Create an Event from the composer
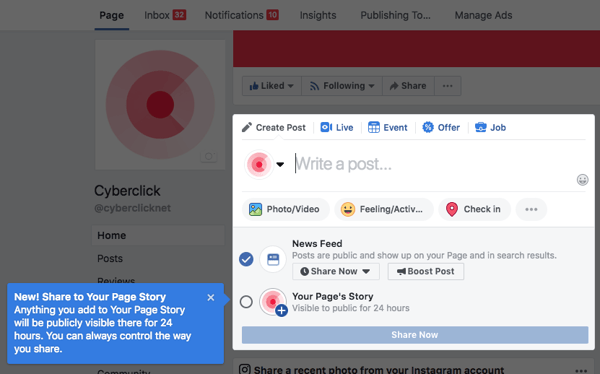Viewport: 600px width, 374px height. click(388, 127)
